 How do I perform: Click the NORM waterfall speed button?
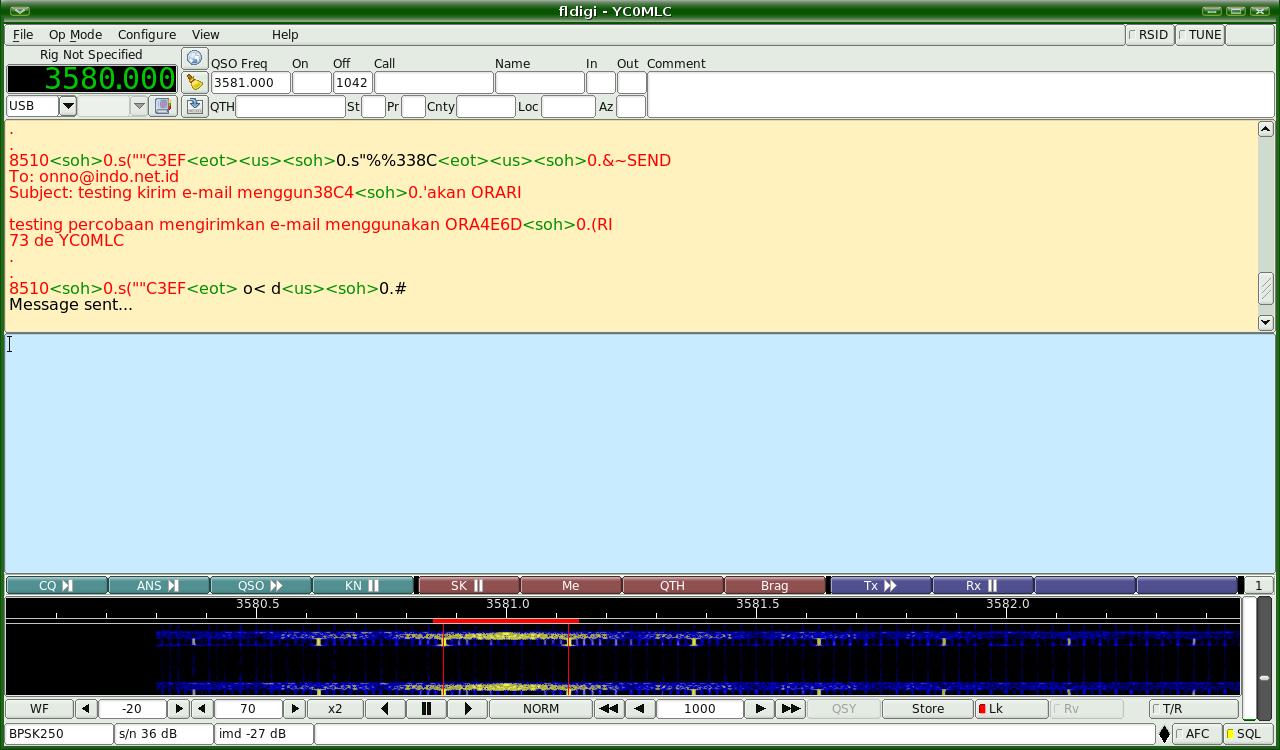540,709
